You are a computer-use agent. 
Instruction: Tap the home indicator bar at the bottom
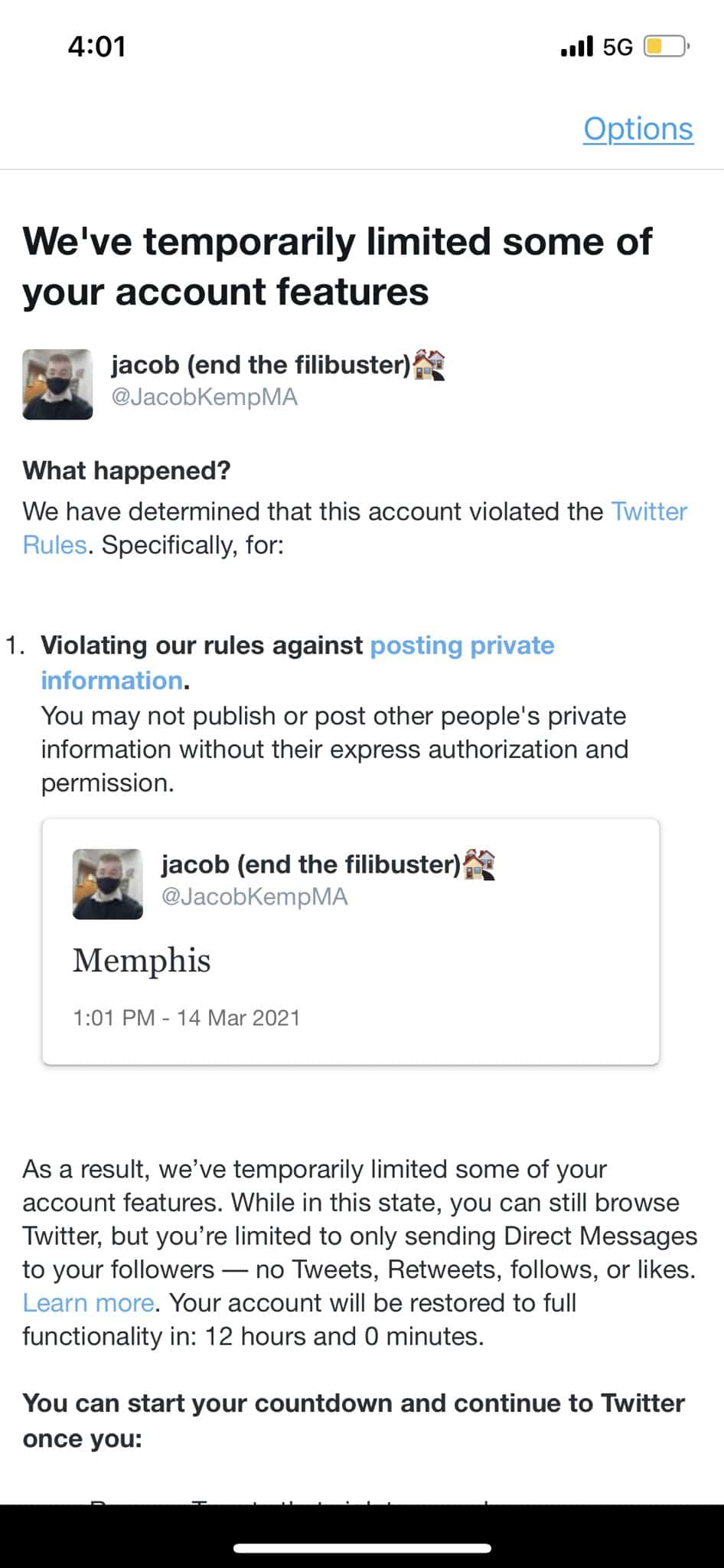tap(362, 1548)
